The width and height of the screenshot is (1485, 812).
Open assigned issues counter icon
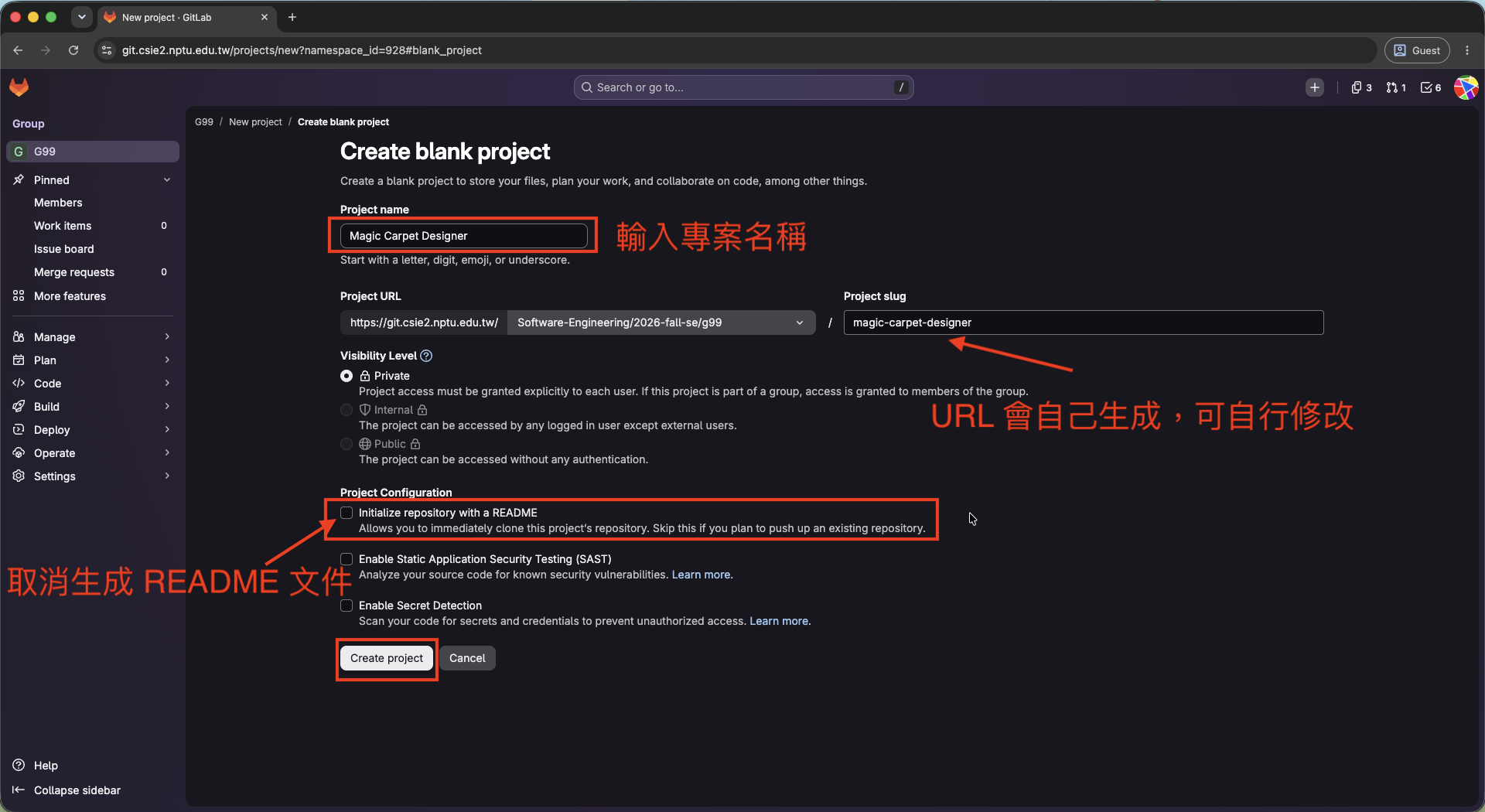click(x=1361, y=87)
